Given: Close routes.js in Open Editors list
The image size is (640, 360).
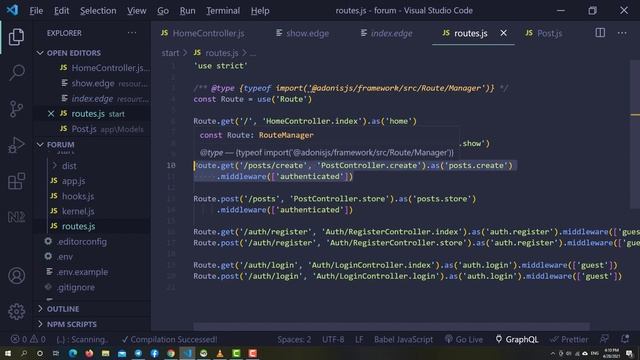Looking at the screenshot, I should (x=51, y=114).
